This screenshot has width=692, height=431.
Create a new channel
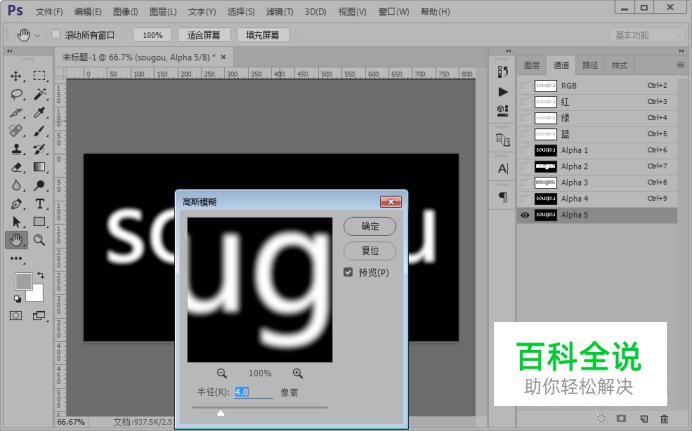tap(644, 419)
